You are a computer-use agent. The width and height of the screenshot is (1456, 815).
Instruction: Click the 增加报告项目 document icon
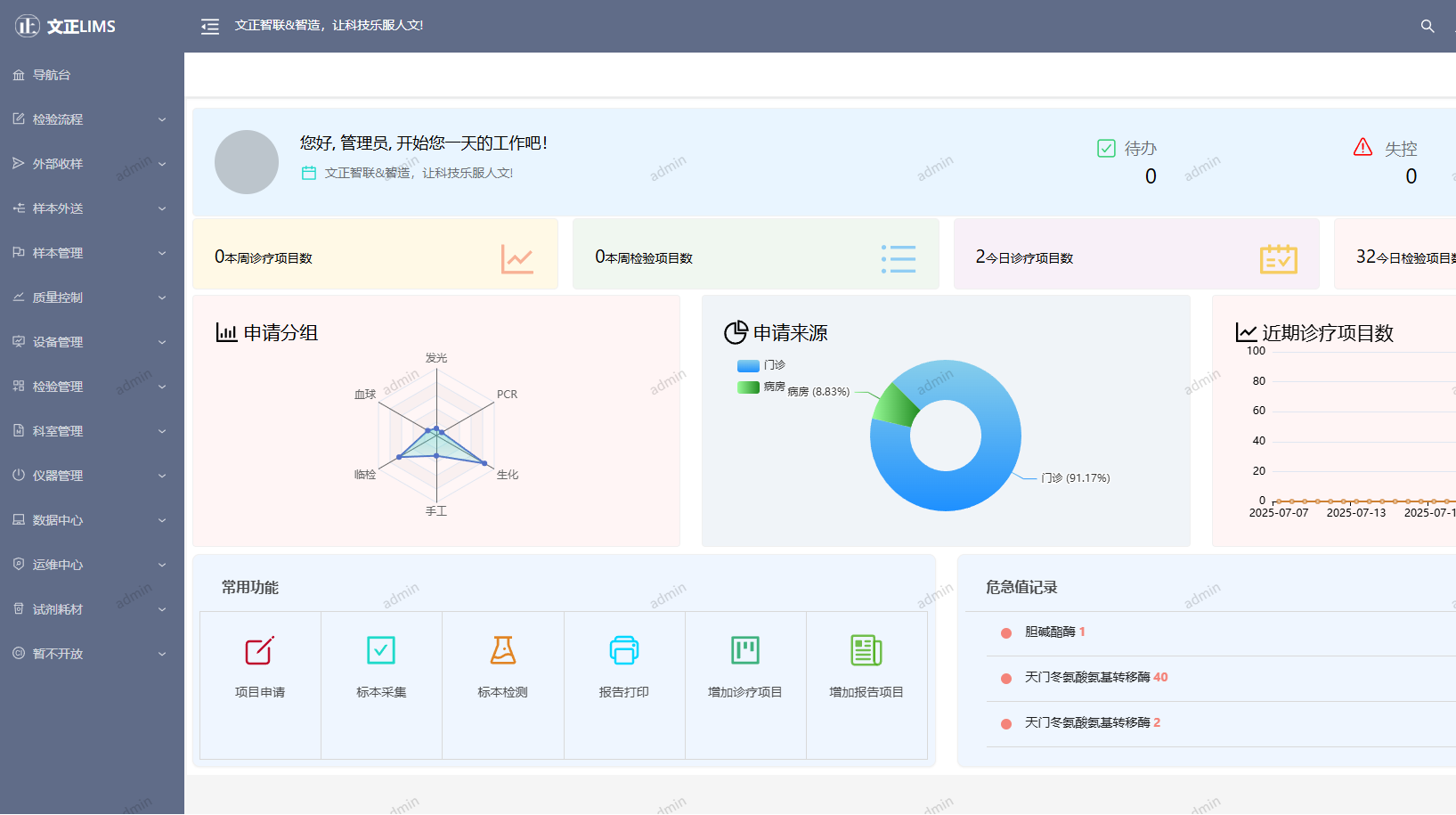coord(866,651)
